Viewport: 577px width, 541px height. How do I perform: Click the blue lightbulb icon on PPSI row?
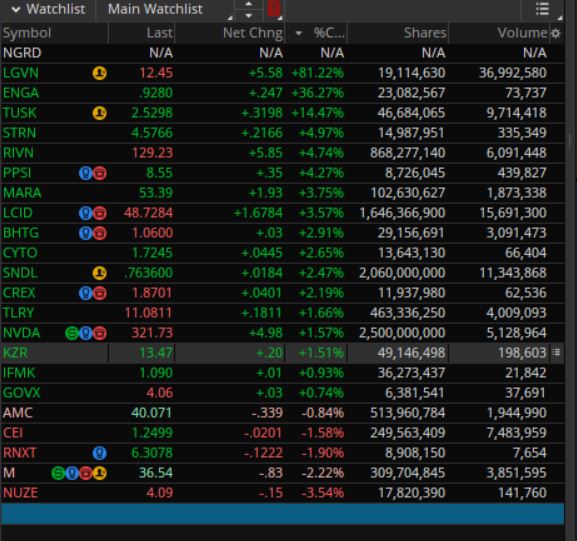tap(85, 173)
